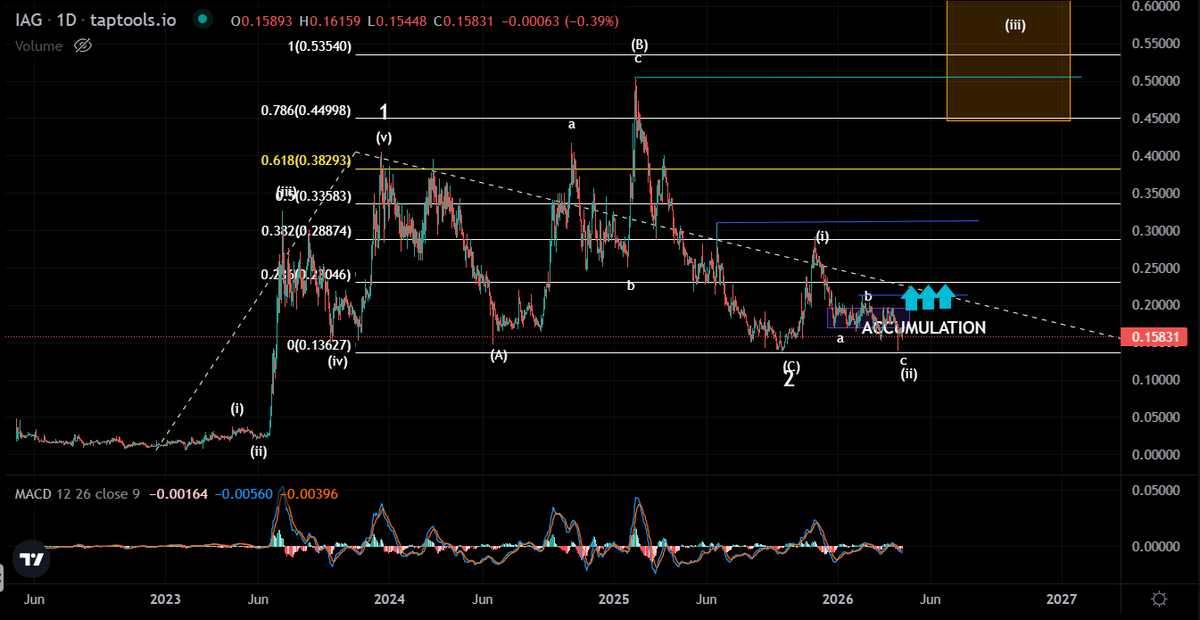
Task: Click the rightmost cyan up-arrow marker
Action: coord(944,297)
